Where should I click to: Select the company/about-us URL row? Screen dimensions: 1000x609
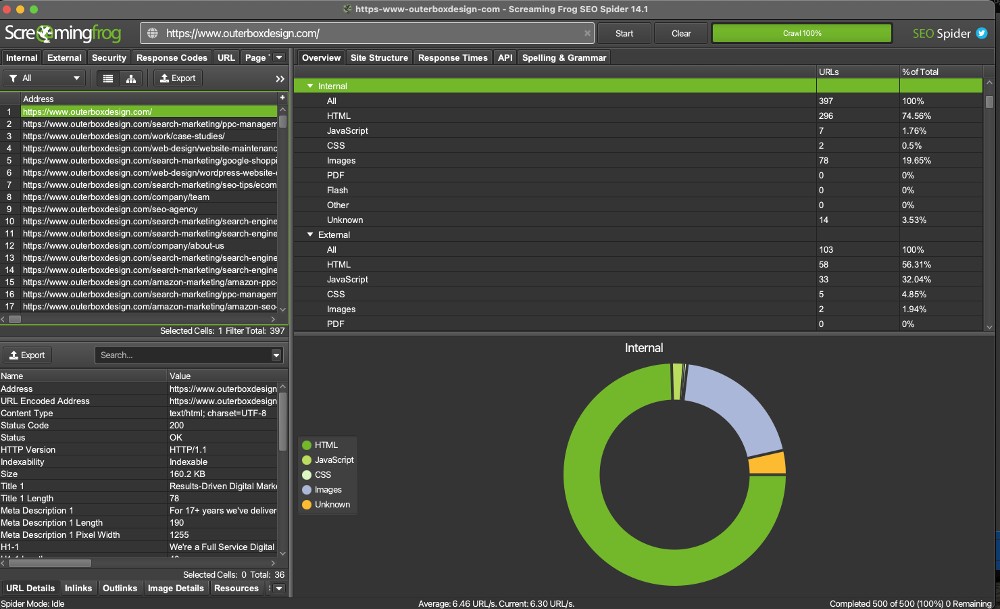(x=149, y=246)
